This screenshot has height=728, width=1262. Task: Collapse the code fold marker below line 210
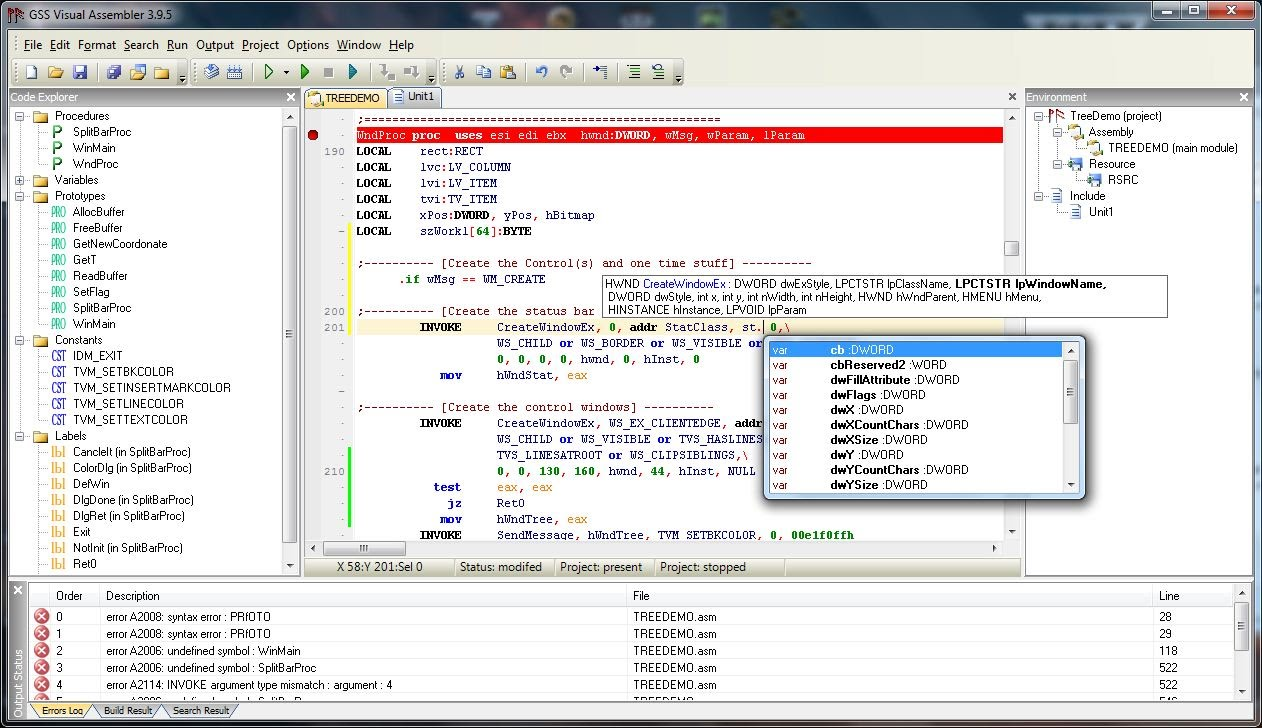tap(341, 392)
